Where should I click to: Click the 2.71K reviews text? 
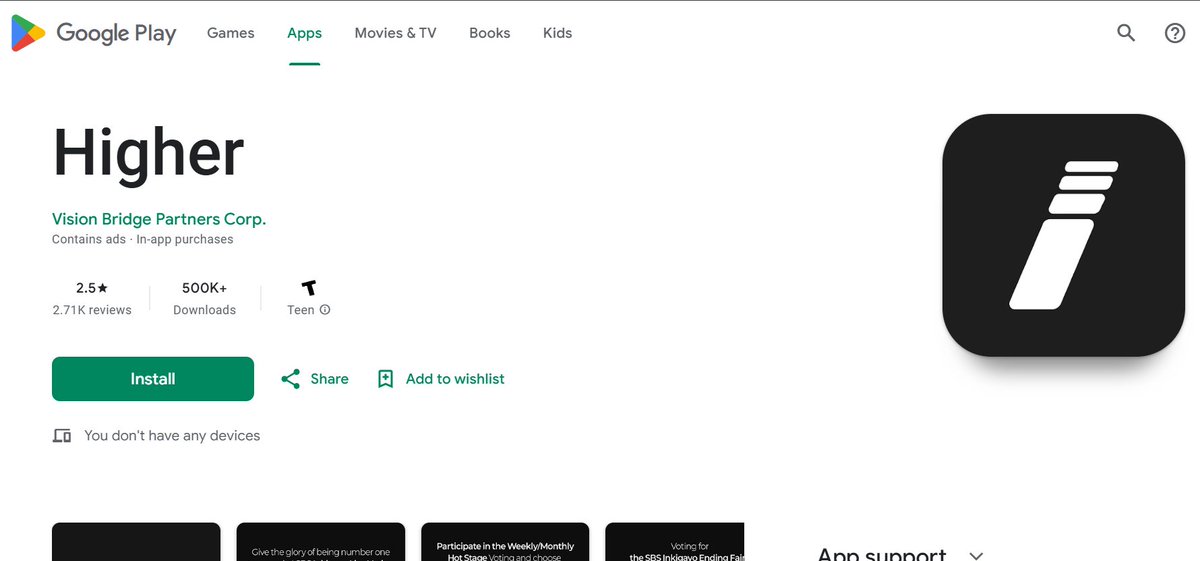(x=92, y=310)
